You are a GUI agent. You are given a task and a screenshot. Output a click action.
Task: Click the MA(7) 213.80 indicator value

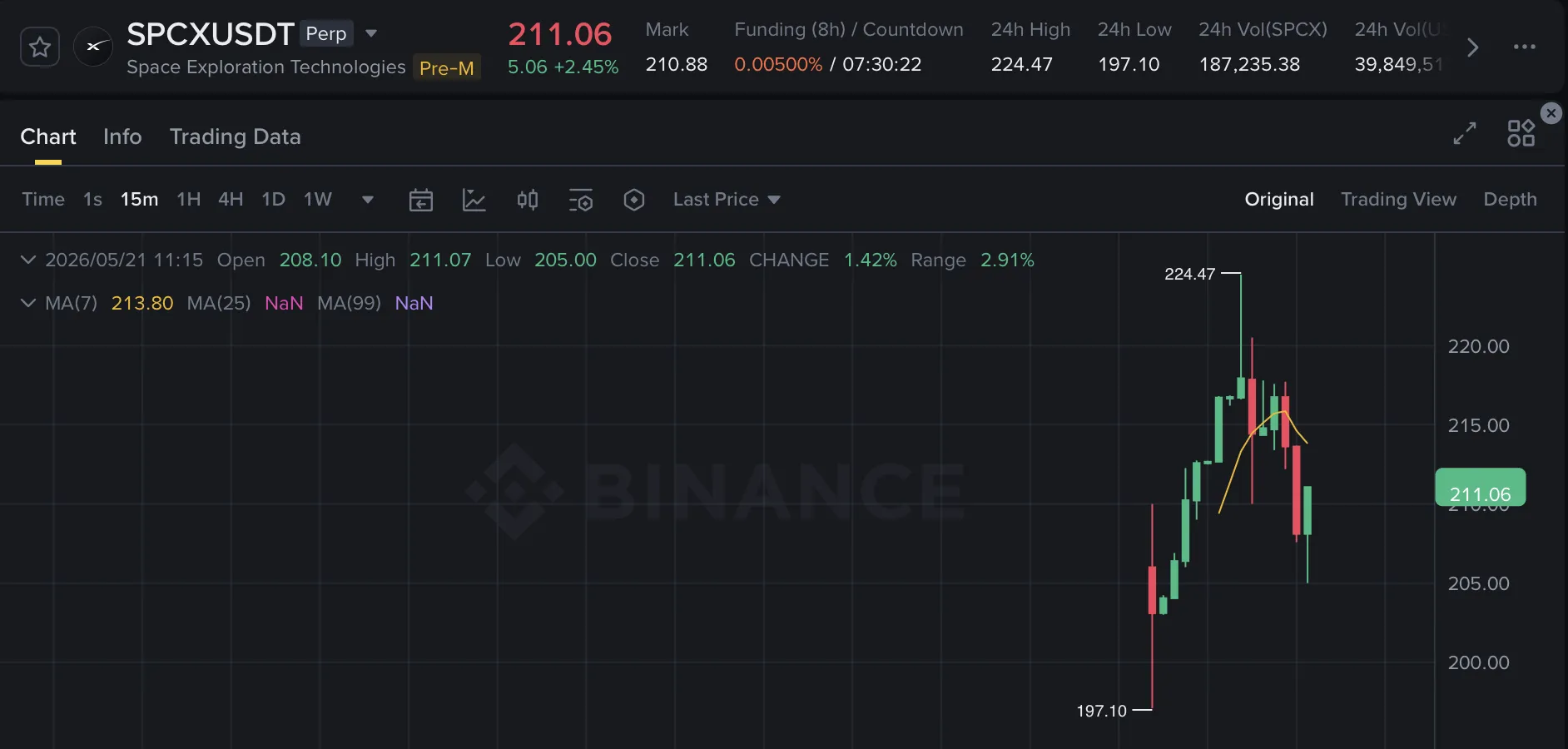142,303
